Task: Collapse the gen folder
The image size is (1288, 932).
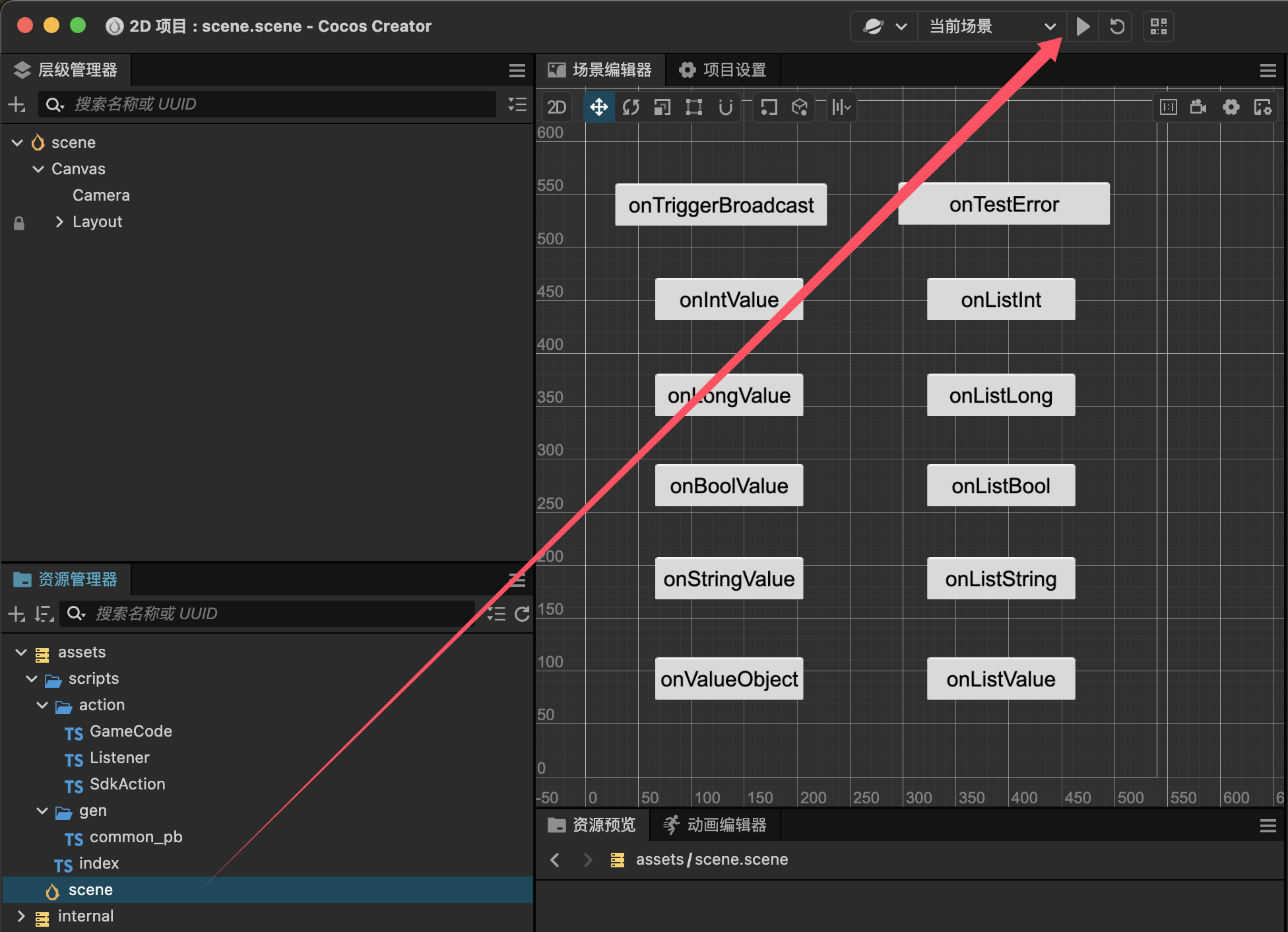Action: tap(42, 811)
